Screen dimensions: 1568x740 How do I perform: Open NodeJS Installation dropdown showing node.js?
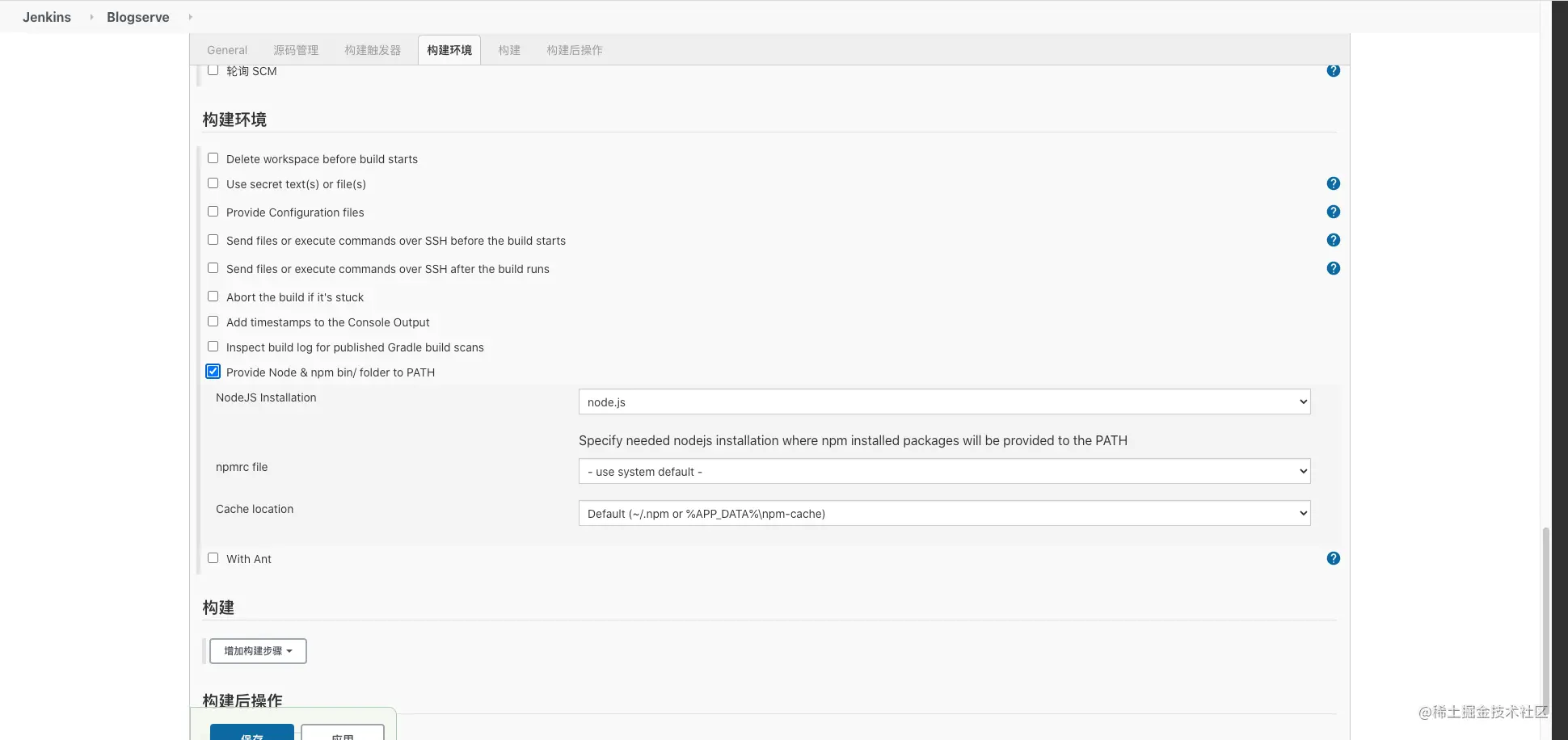[944, 402]
